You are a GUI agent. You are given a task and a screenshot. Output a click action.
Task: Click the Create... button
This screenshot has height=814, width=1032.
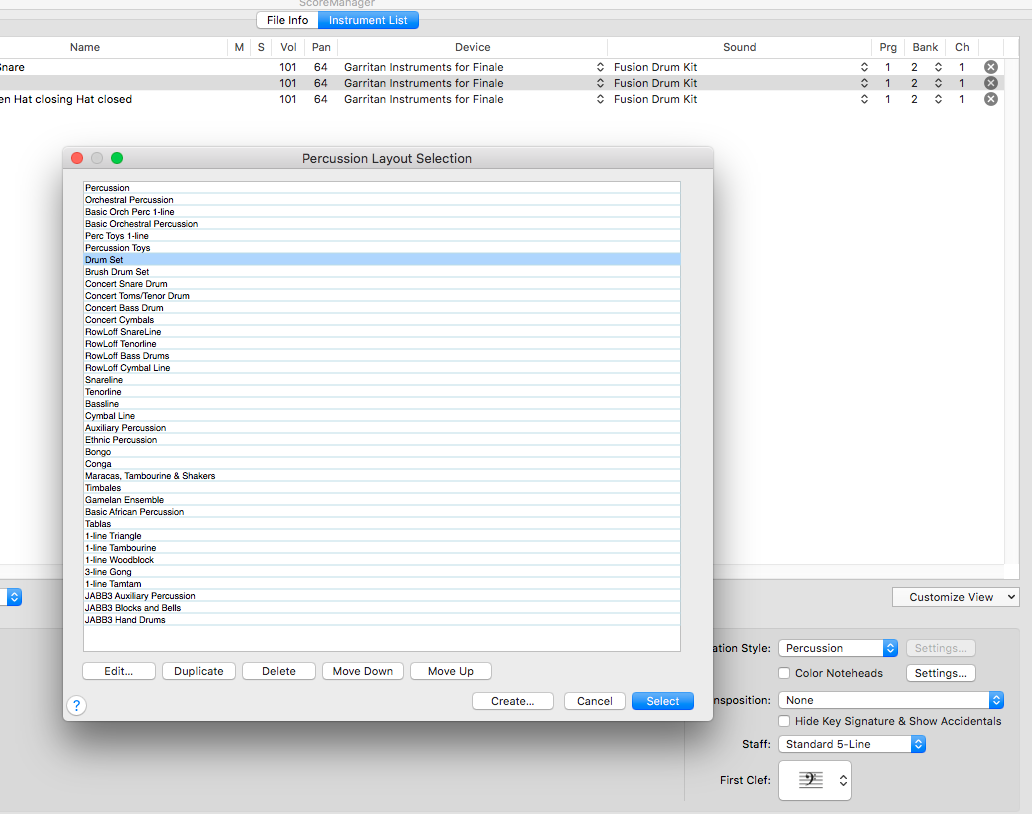click(x=512, y=701)
